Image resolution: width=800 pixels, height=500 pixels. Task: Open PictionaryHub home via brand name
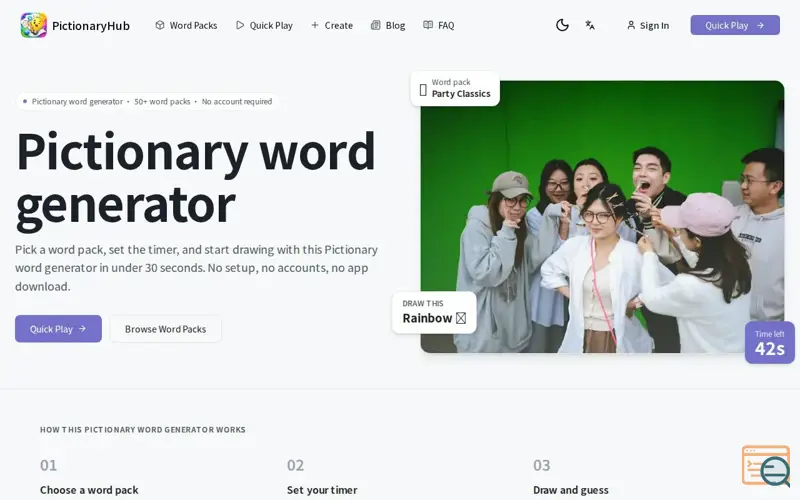tap(91, 26)
